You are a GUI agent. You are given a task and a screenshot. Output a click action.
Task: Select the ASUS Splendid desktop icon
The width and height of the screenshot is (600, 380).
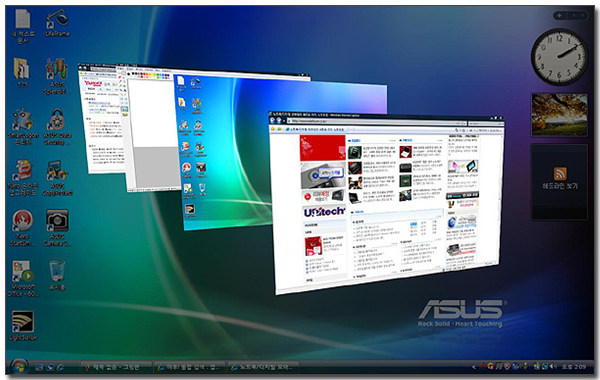coord(57,76)
